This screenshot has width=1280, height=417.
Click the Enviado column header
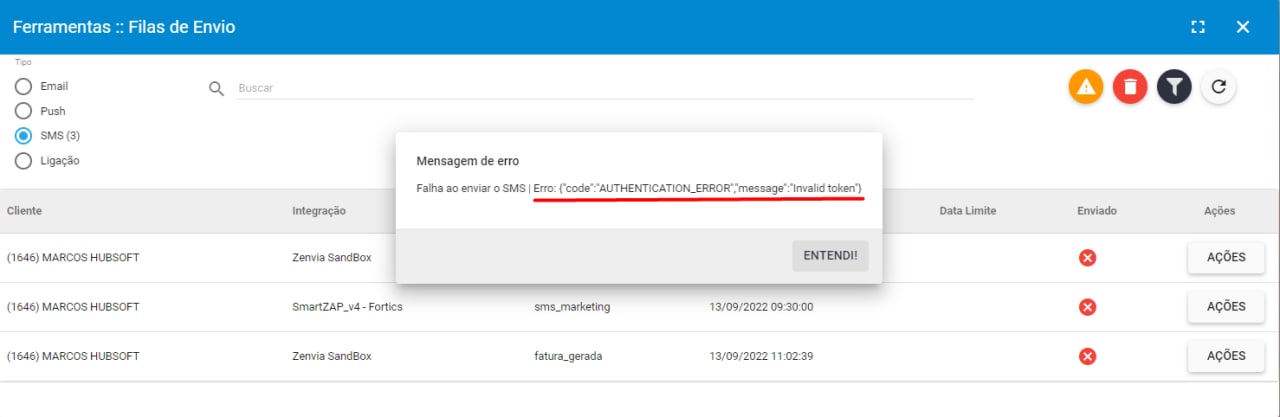pyautogui.click(x=1097, y=211)
